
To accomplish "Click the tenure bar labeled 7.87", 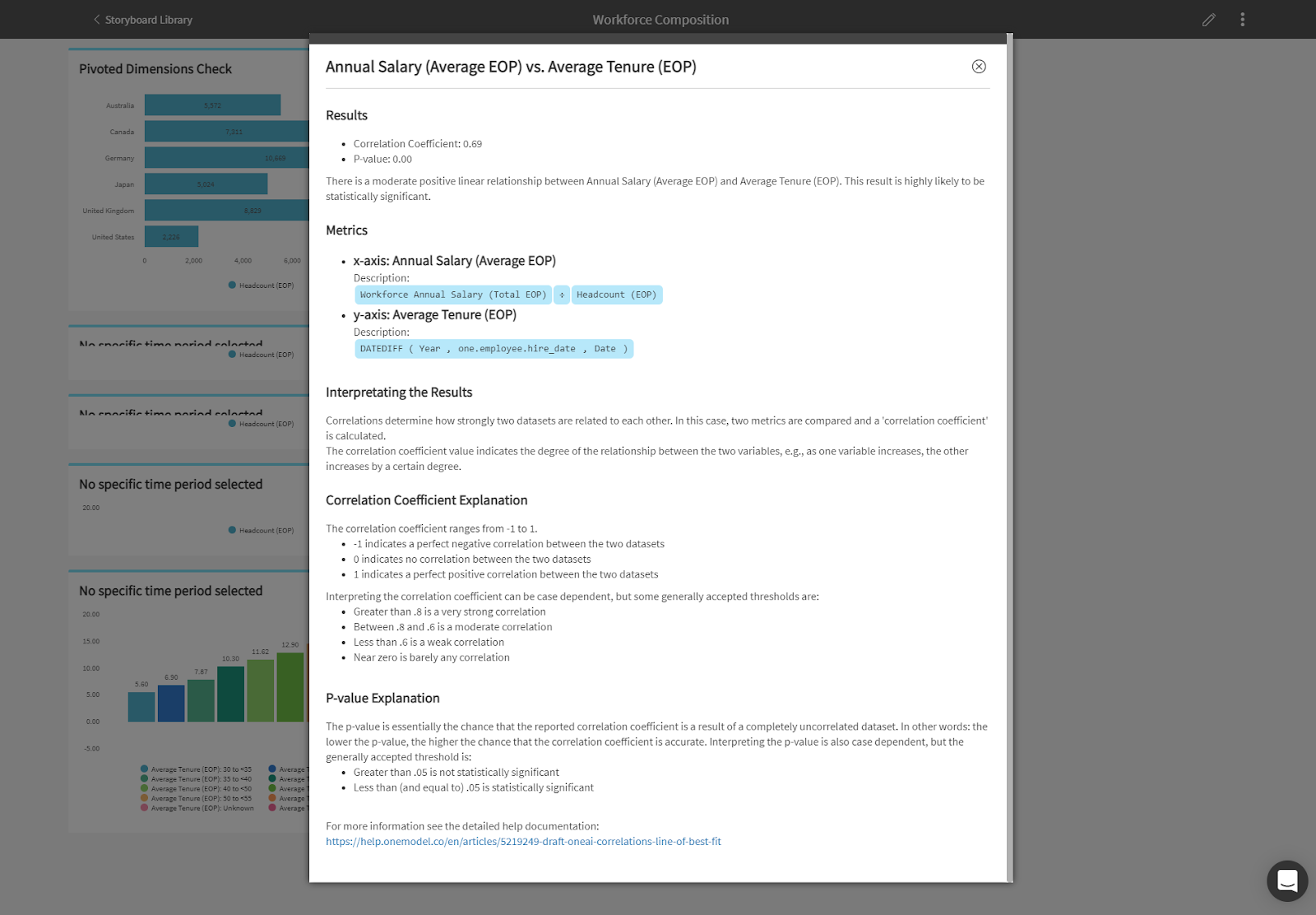I will 201,701.
